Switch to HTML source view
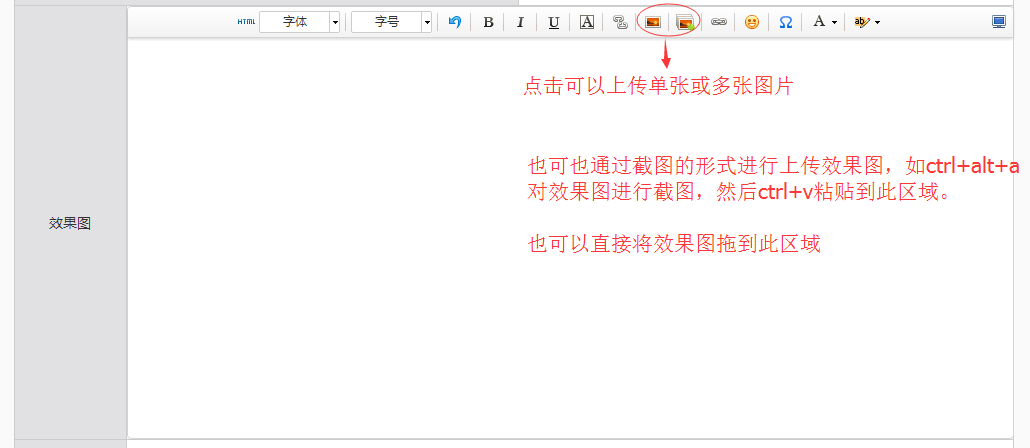1030x448 pixels. (x=246, y=22)
